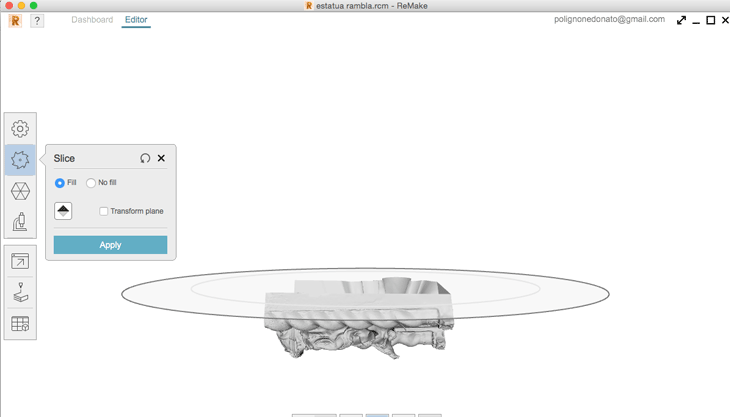
Task: Click the account email poligonedonato@gmail.com
Action: point(609,19)
